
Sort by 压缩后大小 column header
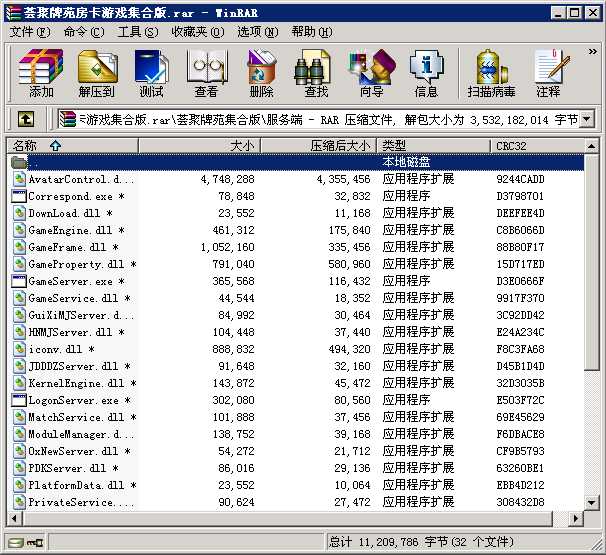click(319, 146)
